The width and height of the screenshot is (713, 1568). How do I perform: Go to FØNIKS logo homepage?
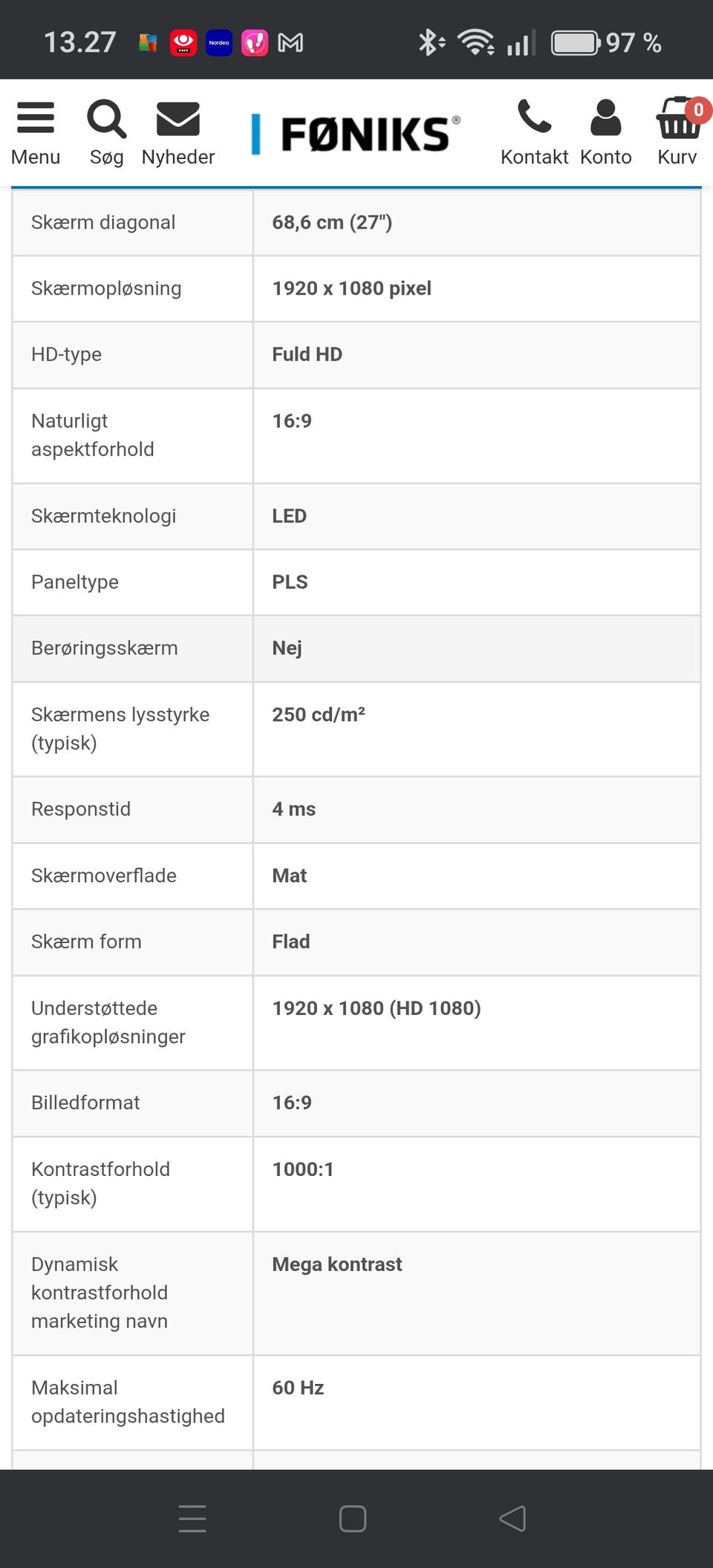tap(356, 134)
